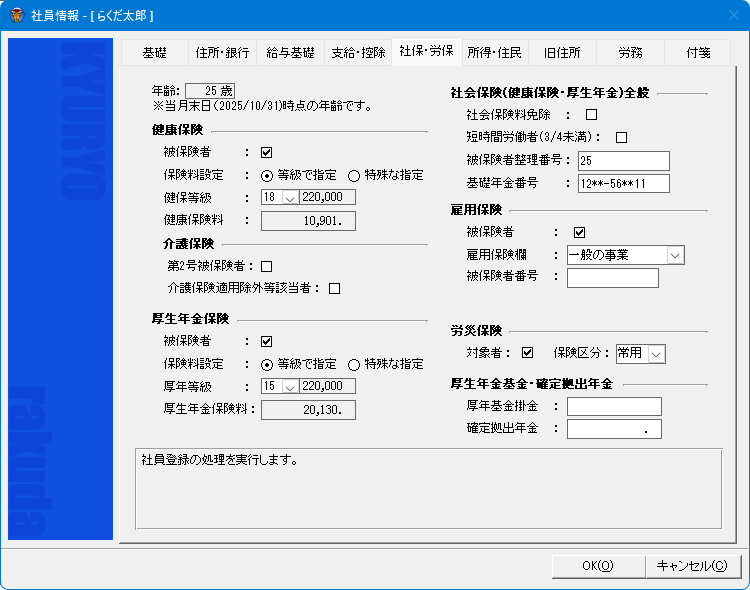Toggle 健康保険 被保険者 checkbox
This screenshot has height=590, width=750.
266,153
